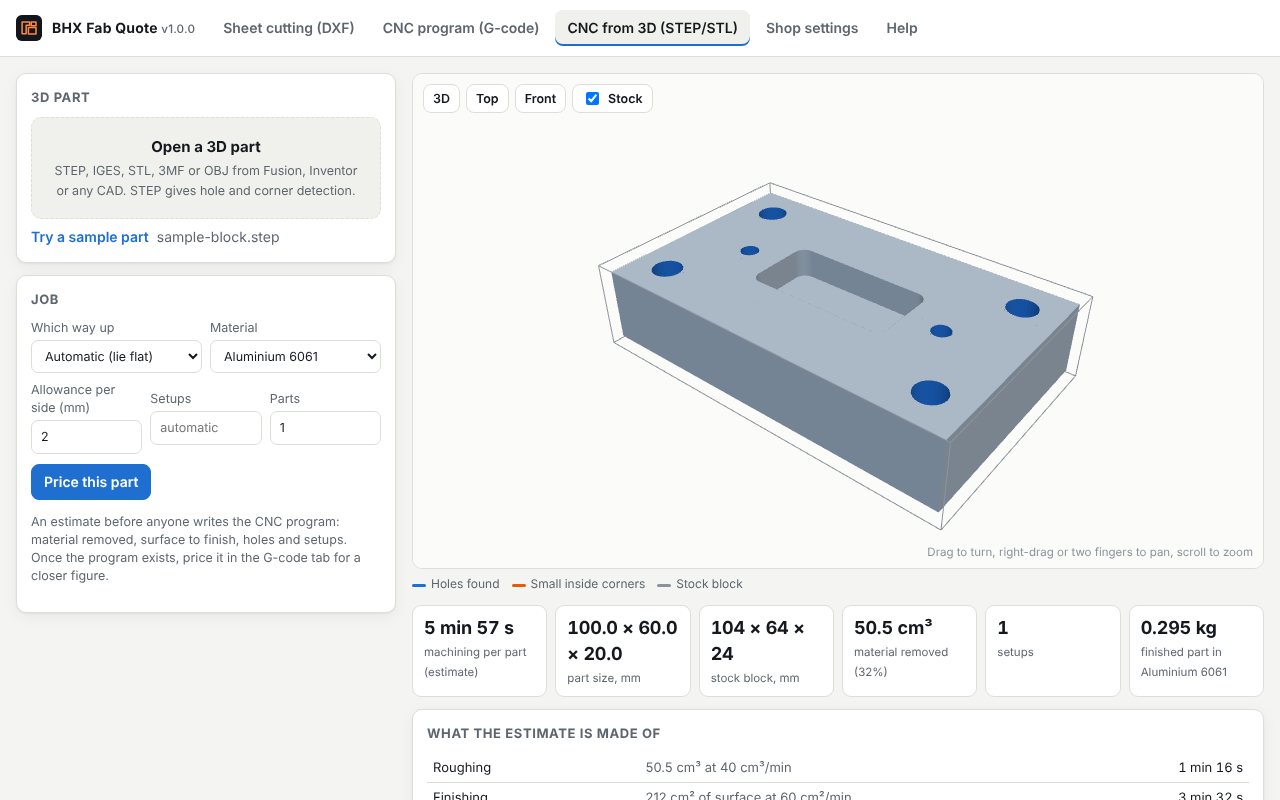Viewport: 1280px width, 800px height.
Task: Click the Open a 3D part drop zone
Action: [206, 168]
